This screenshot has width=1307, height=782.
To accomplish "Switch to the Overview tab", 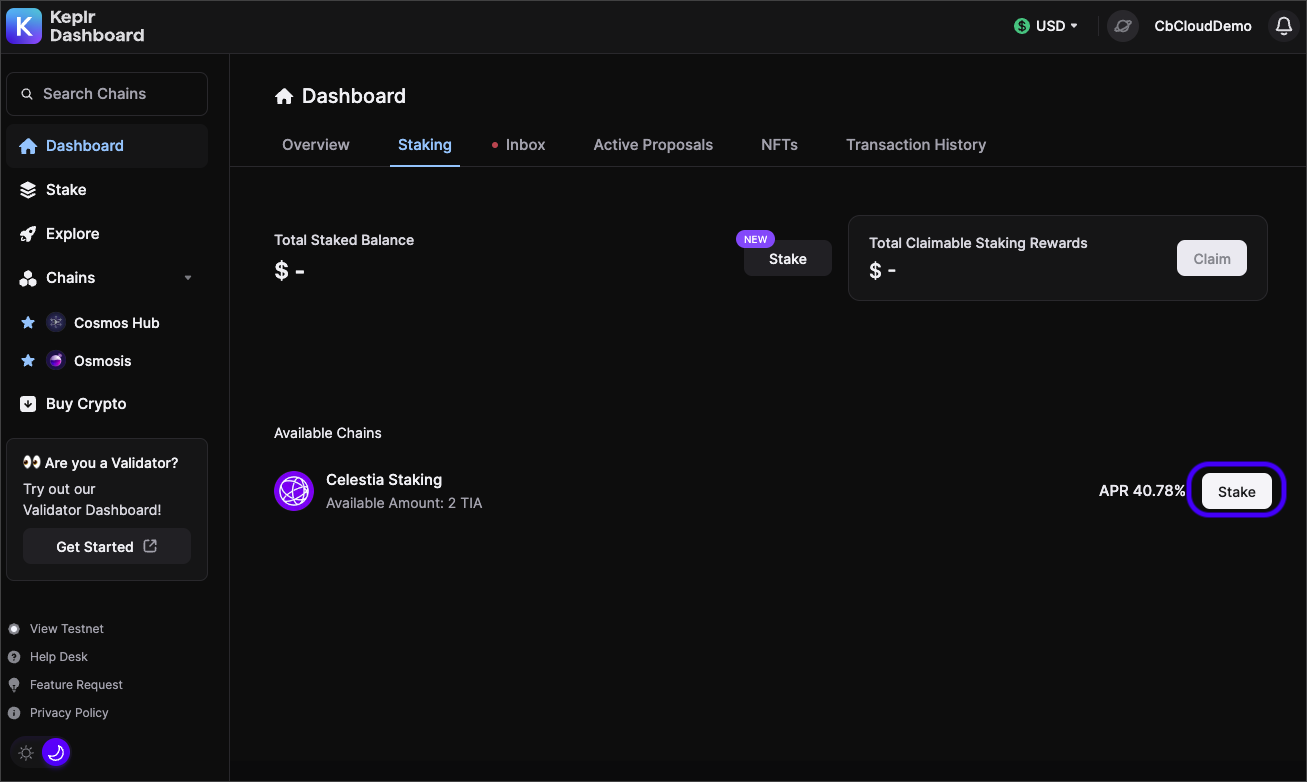I will pyautogui.click(x=316, y=145).
